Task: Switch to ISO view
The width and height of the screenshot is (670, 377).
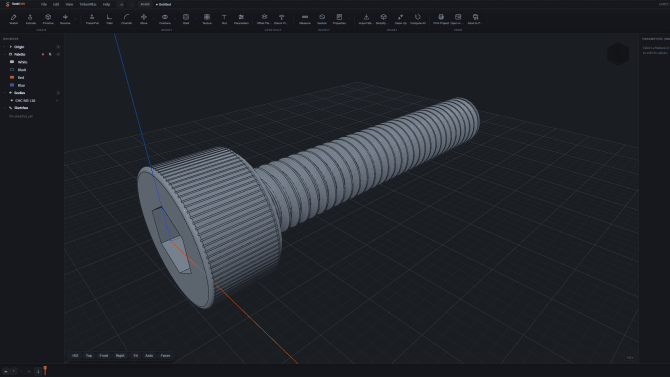Action: (75, 356)
